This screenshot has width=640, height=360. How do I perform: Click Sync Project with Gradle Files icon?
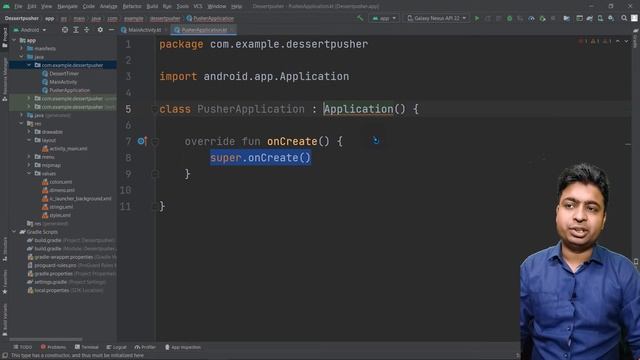pos(590,18)
